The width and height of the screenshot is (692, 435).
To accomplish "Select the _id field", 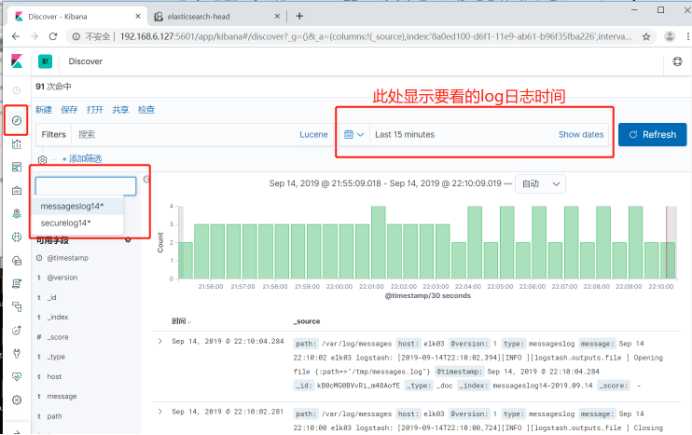I will (52, 297).
